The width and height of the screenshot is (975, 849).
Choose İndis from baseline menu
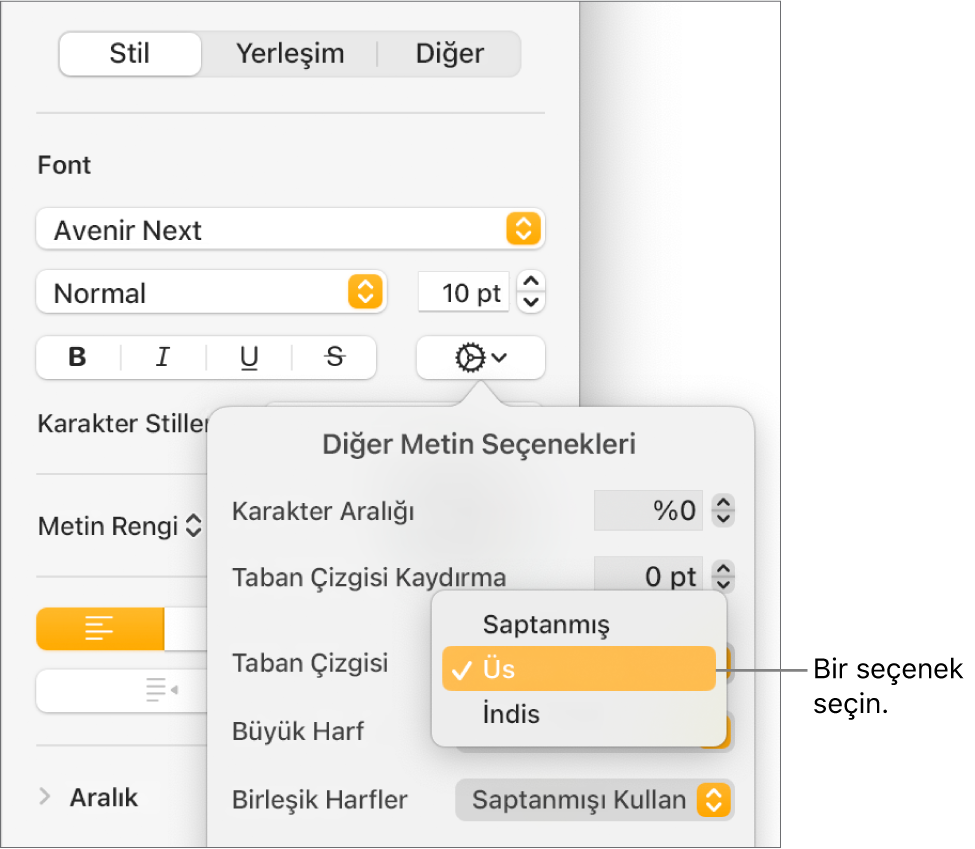coord(579,713)
